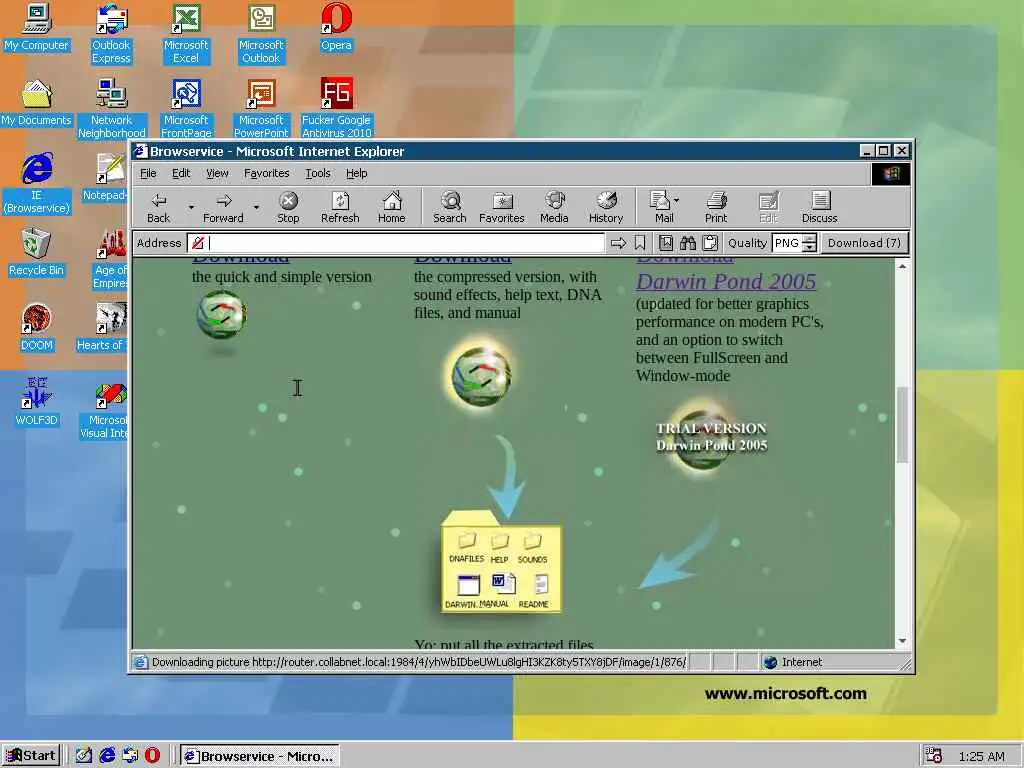Click the quick version Darwin Pond globe image
This screenshot has width=1024, height=768.
coord(221,315)
